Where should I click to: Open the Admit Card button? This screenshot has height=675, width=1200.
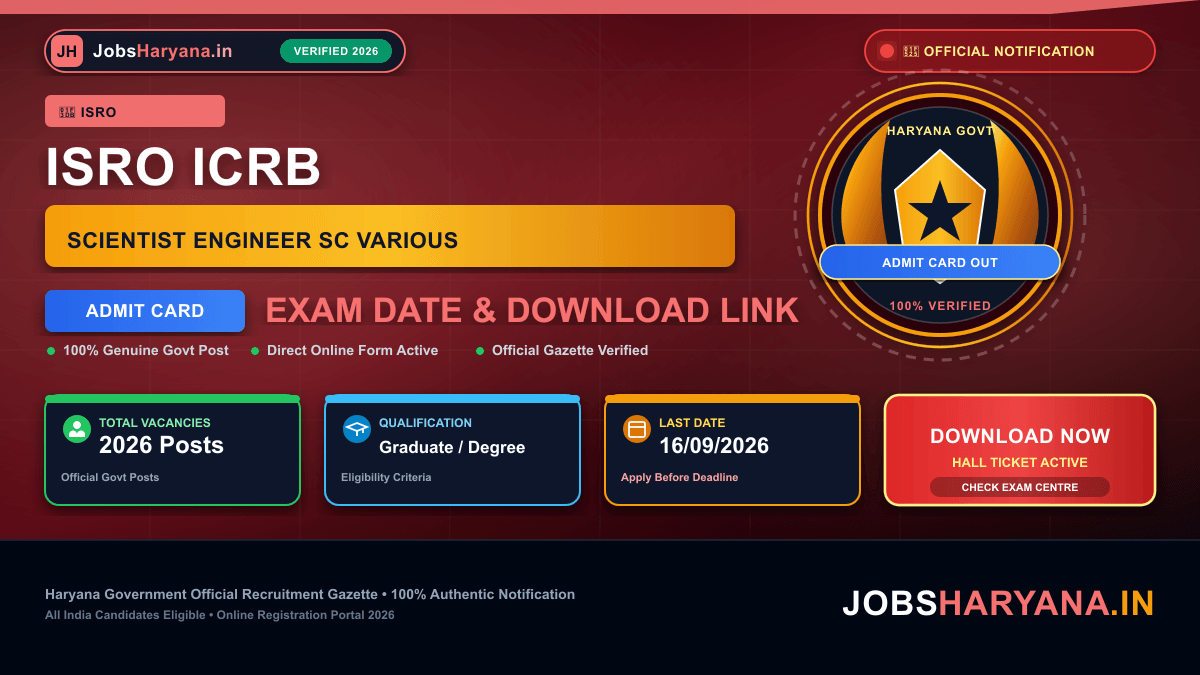click(x=145, y=311)
